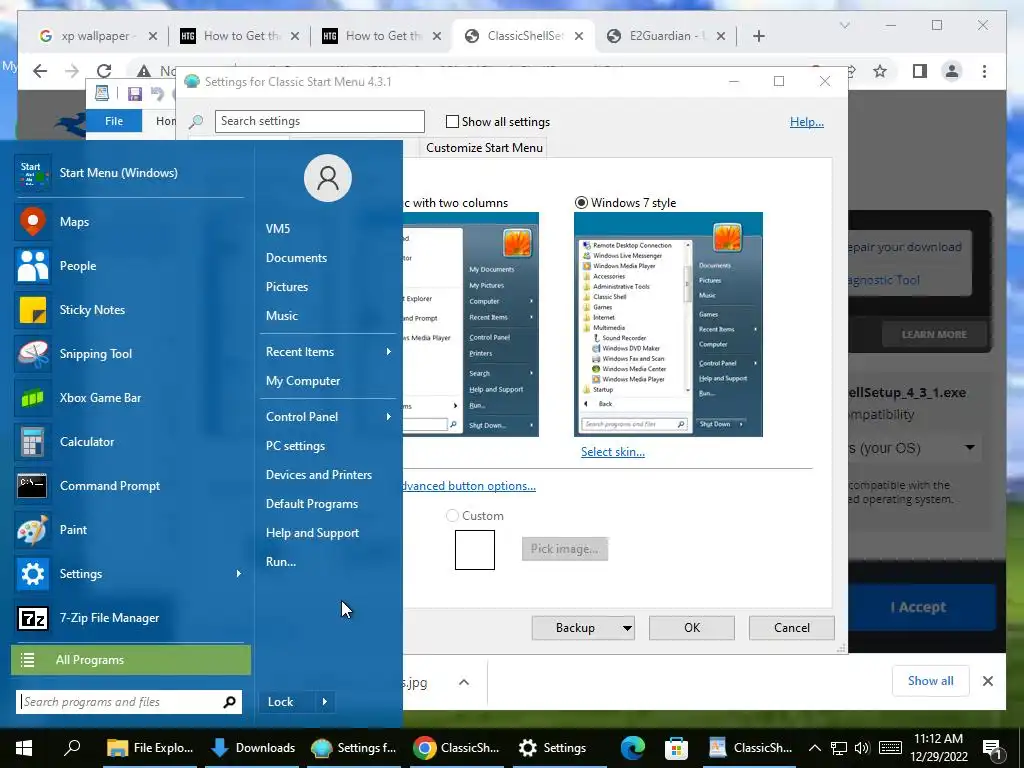Image resolution: width=1024 pixels, height=768 pixels.
Task: Open Chrome tab search chevron
Action: tap(844, 25)
